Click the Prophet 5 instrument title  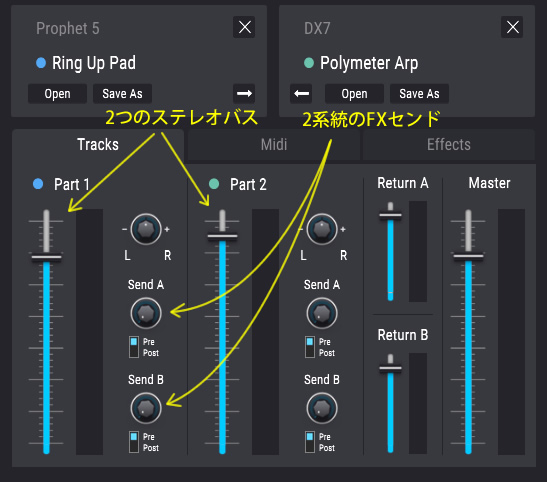tap(68, 28)
